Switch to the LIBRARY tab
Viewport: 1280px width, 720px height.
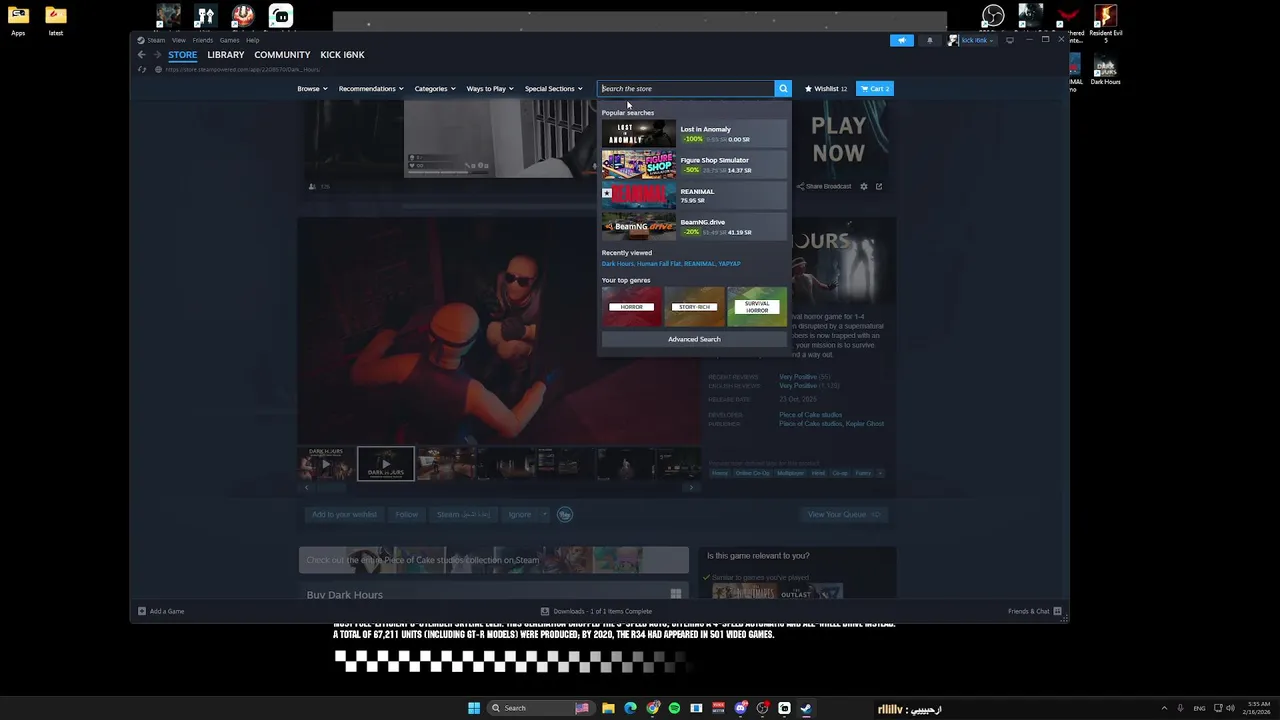pyautogui.click(x=226, y=55)
